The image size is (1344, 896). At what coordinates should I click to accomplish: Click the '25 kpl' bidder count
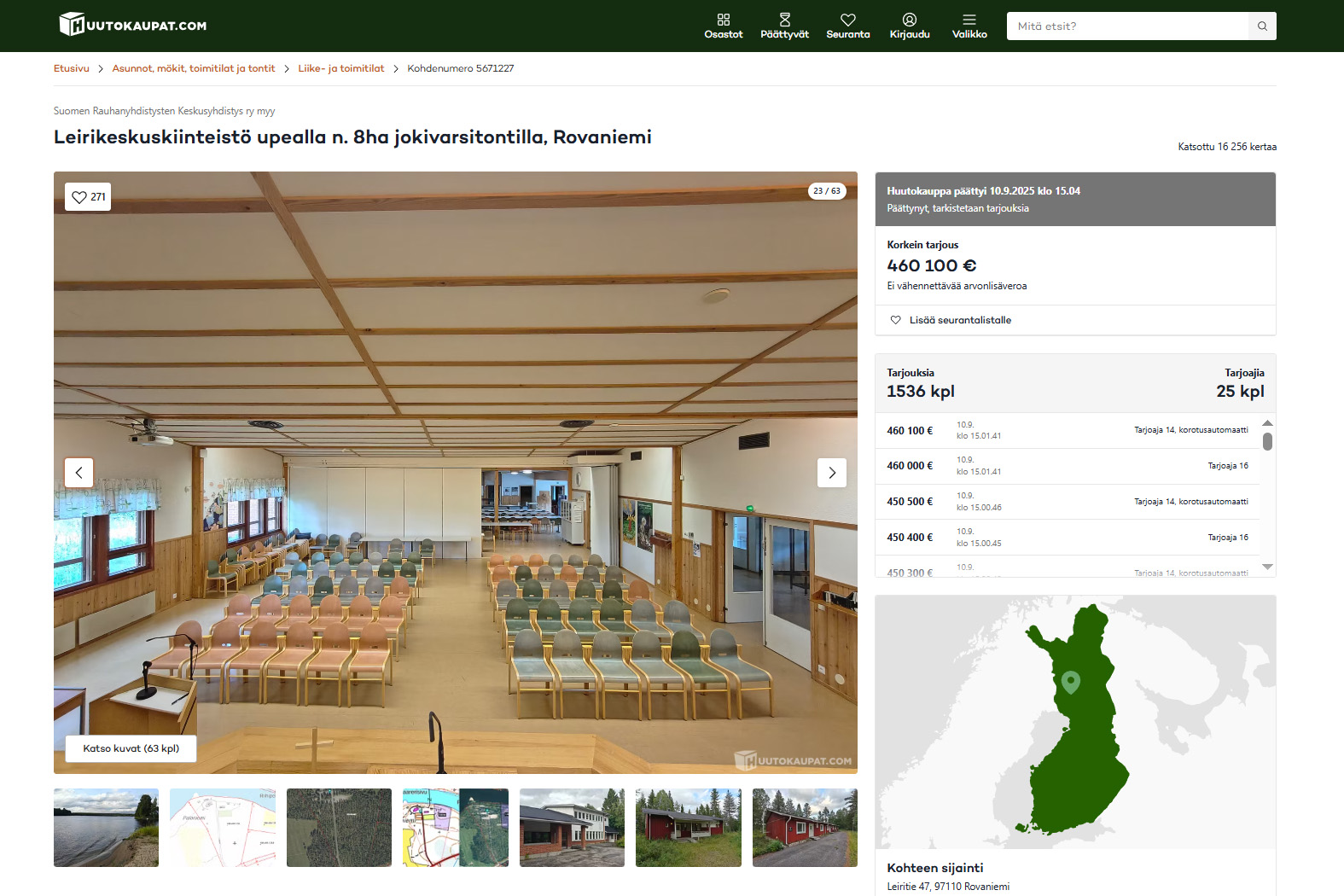1240,391
